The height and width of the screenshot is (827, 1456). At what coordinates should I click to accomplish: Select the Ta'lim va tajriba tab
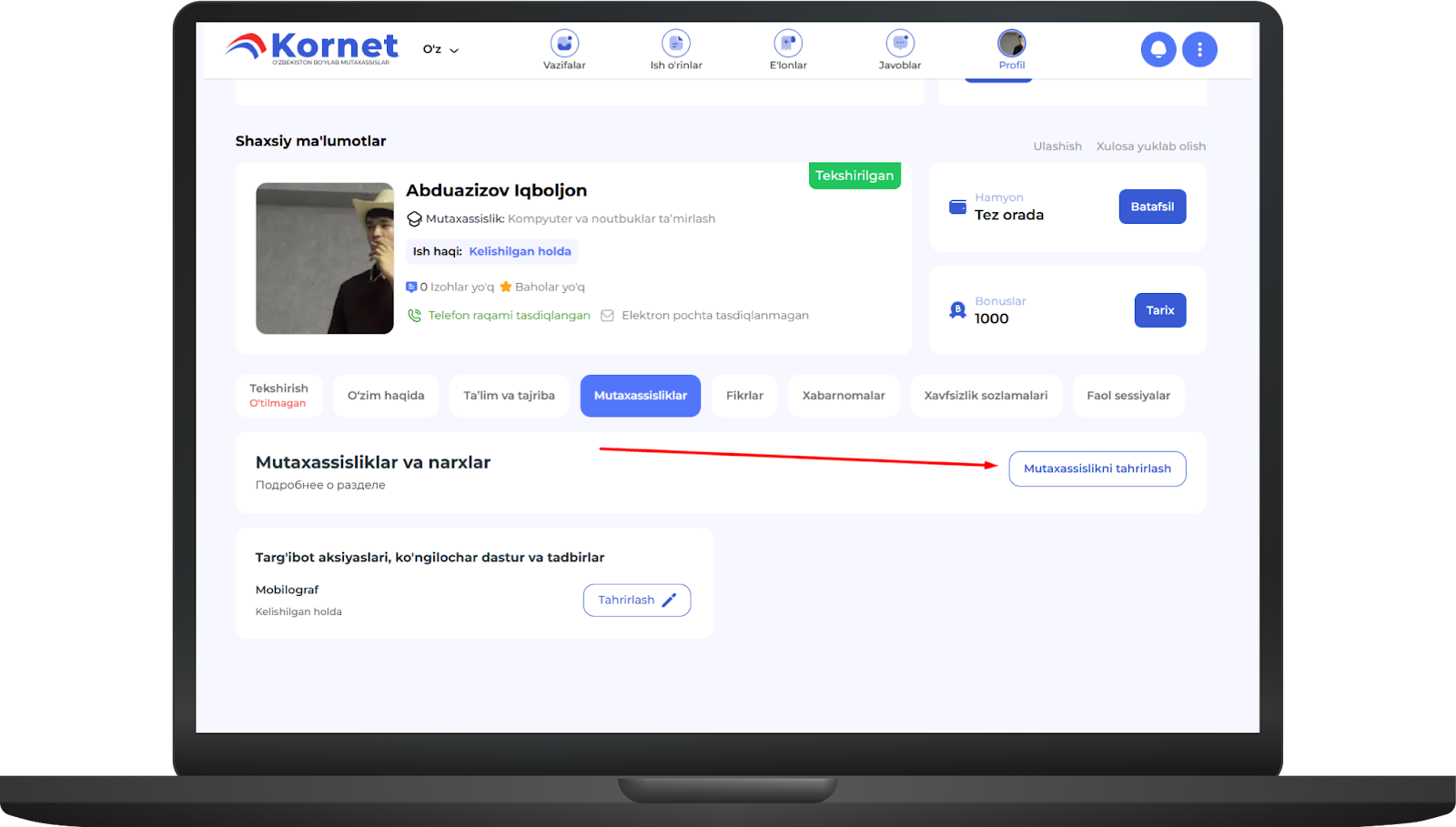pyautogui.click(x=509, y=396)
